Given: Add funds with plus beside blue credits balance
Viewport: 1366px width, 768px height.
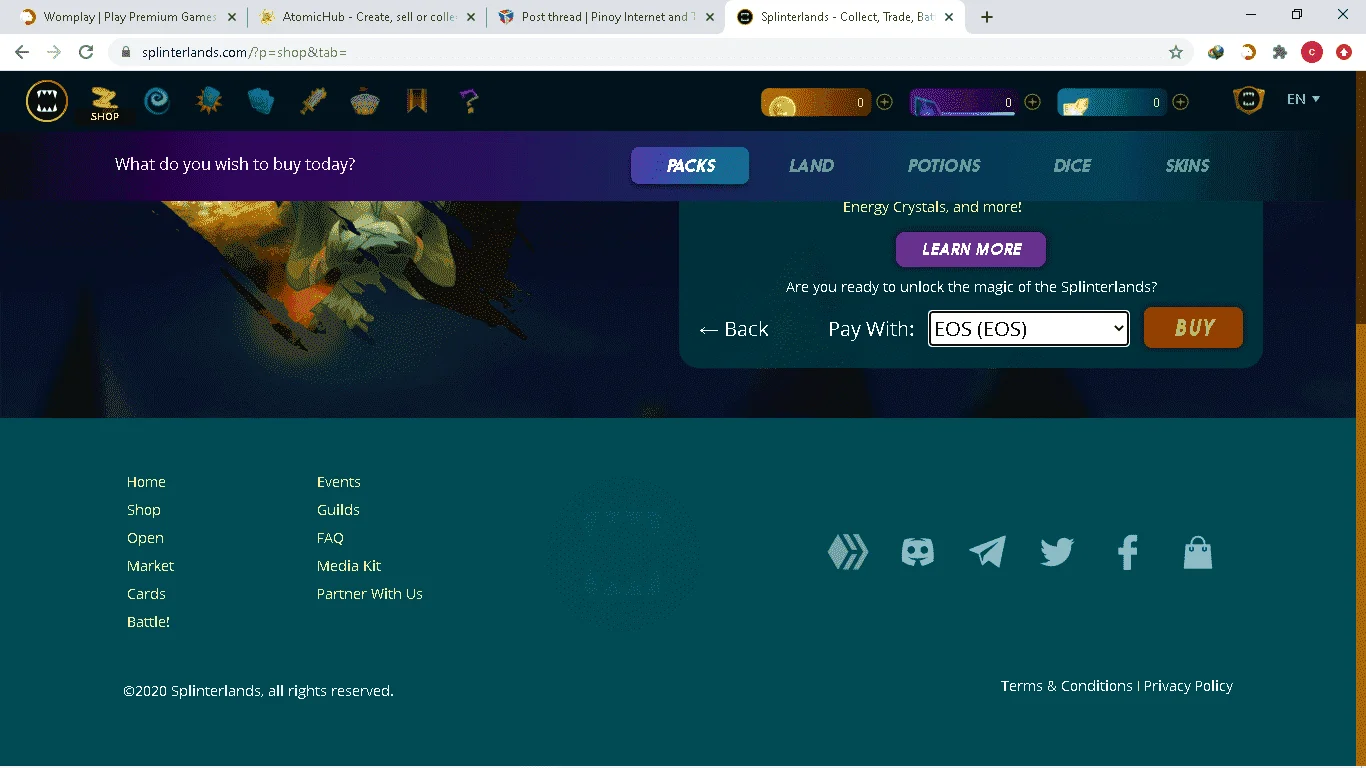Looking at the screenshot, I should point(1181,102).
